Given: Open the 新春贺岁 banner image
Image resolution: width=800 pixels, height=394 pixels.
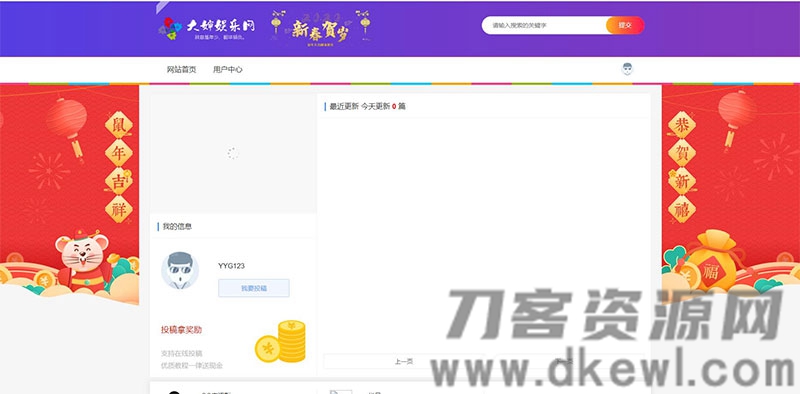Looking at the screenshot, I should tap(320, 29).
